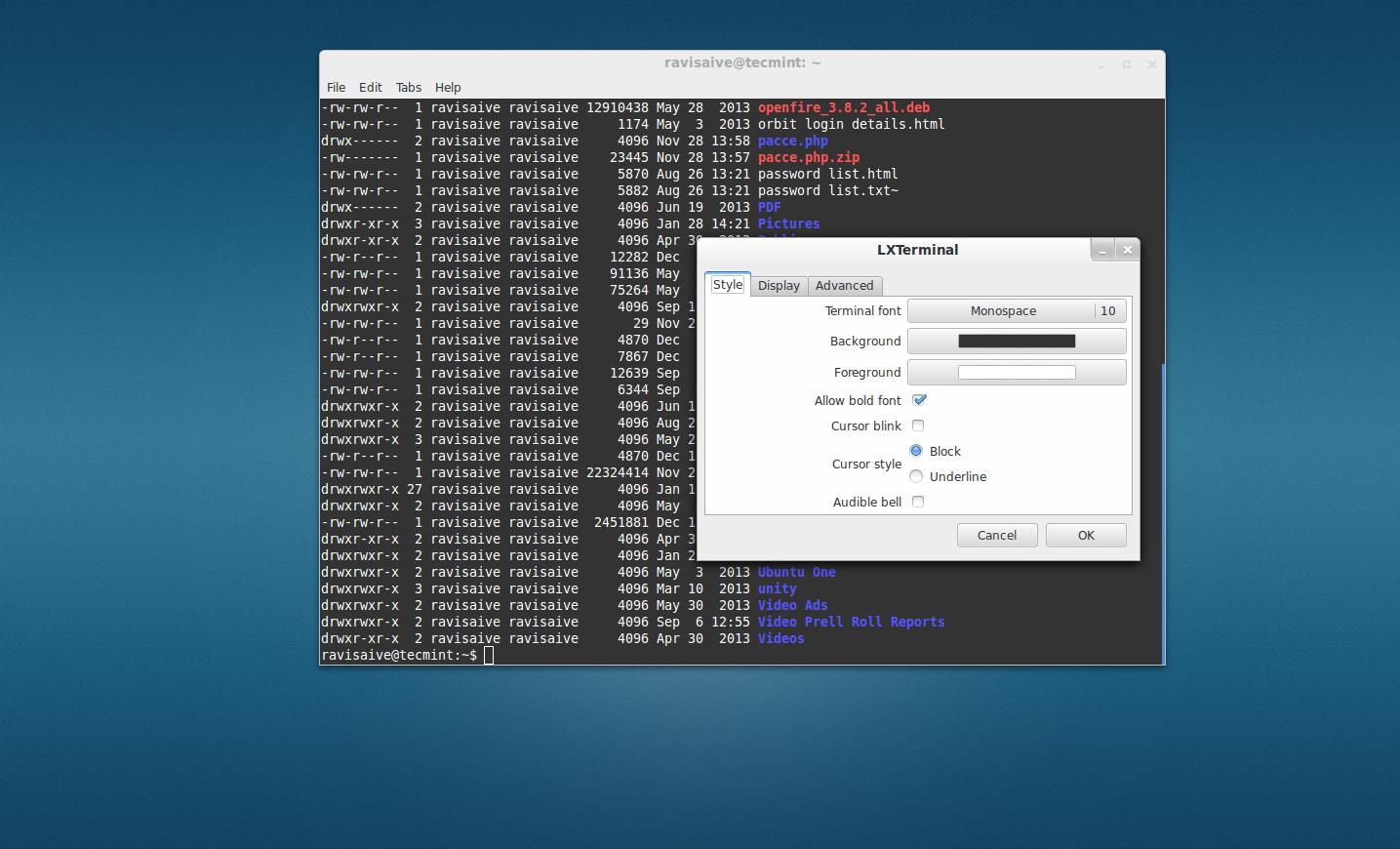The height and width of the screenshot is (849, 1400).
Task: Click OK to apply terminal settings
Action: point(1085,535)
